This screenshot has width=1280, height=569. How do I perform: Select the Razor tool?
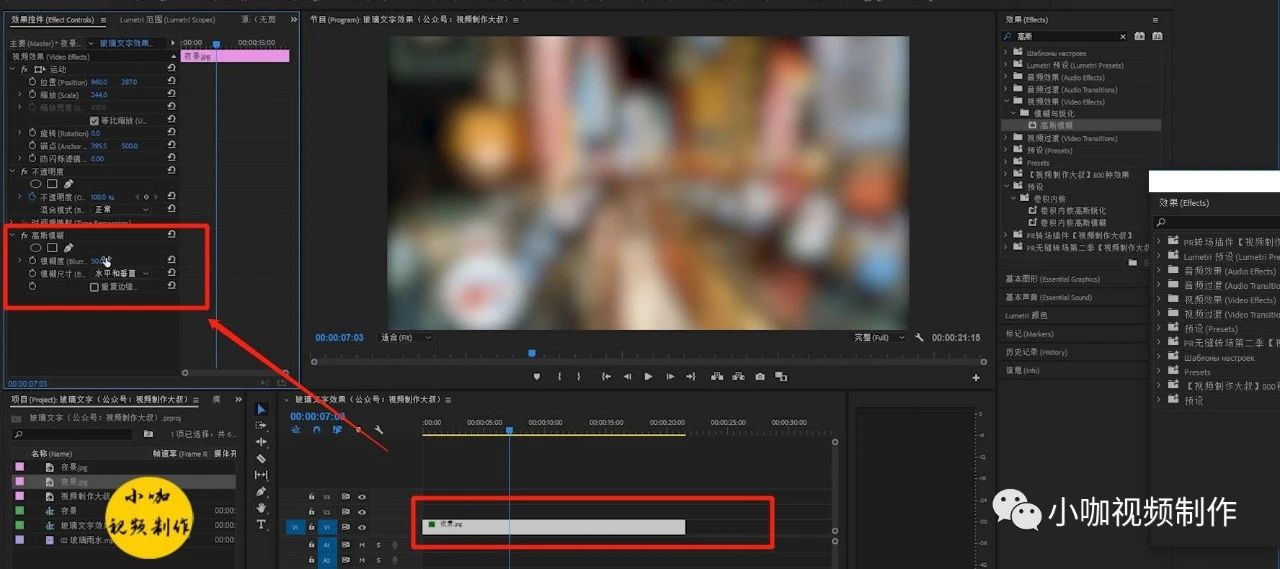(x=262, y=458)
